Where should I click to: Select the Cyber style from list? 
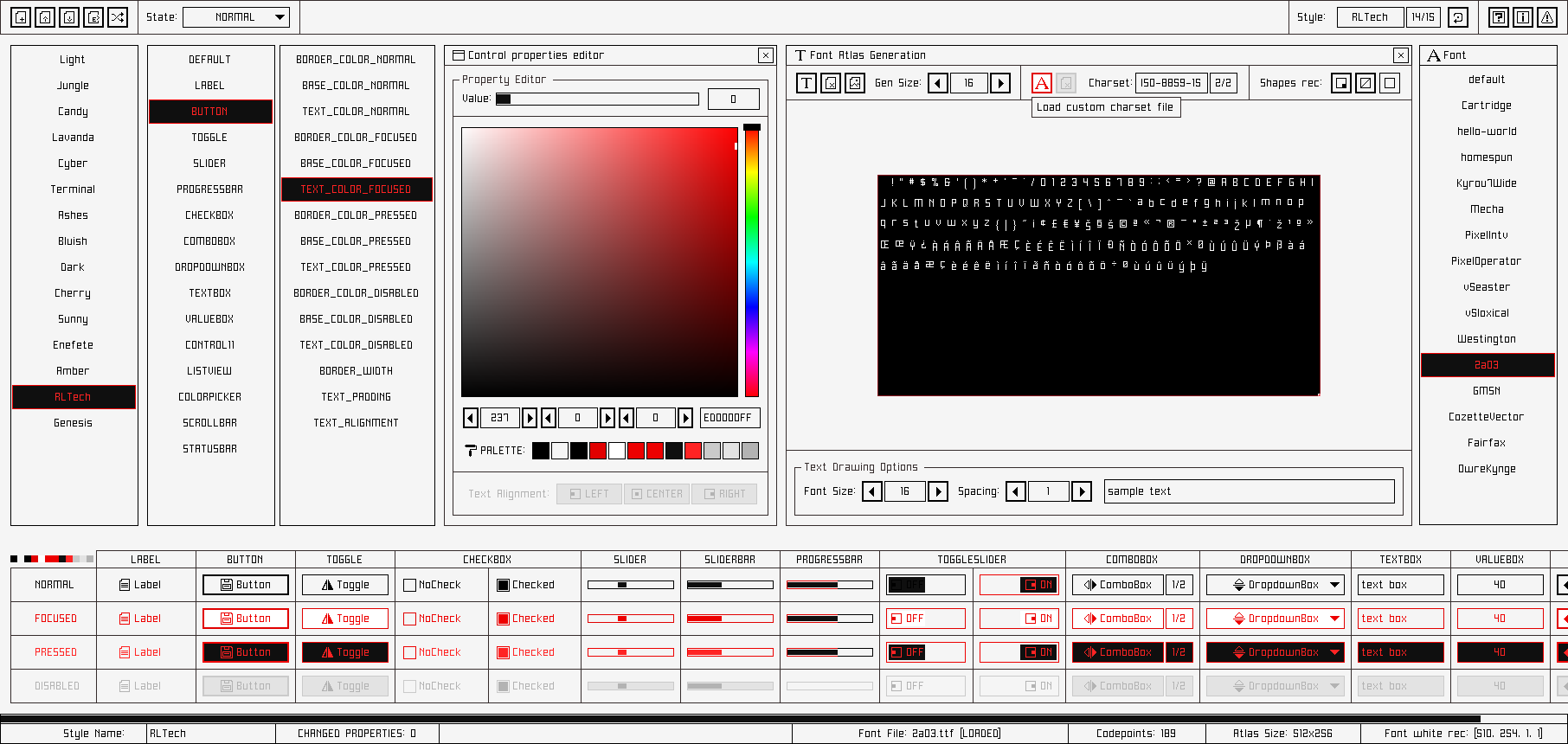coord(74,164)
